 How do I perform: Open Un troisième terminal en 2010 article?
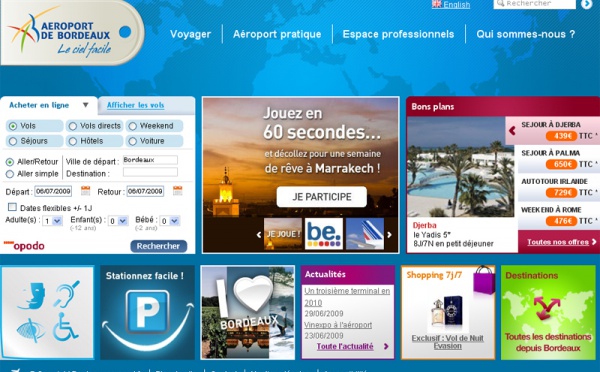pos(347,297)
